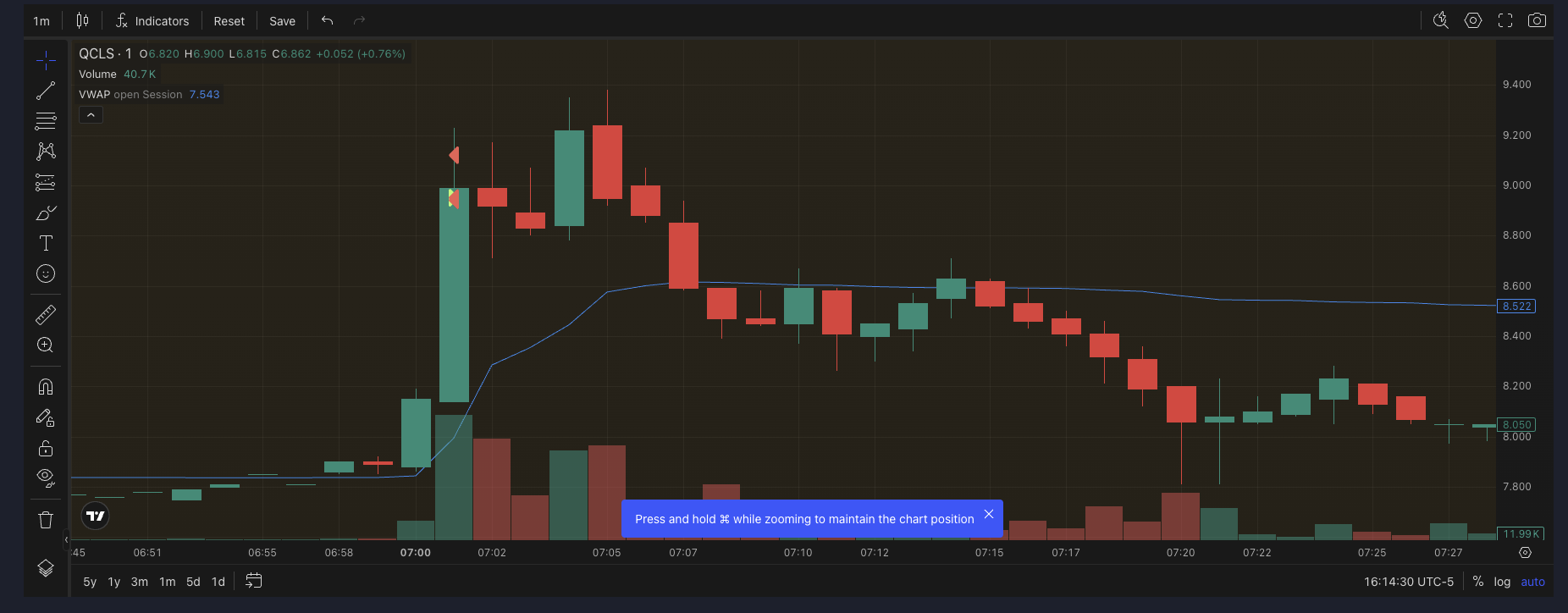Open chart settings hexagon icon
This screenshot has height=613, width=1568.
coord(1473,20)
